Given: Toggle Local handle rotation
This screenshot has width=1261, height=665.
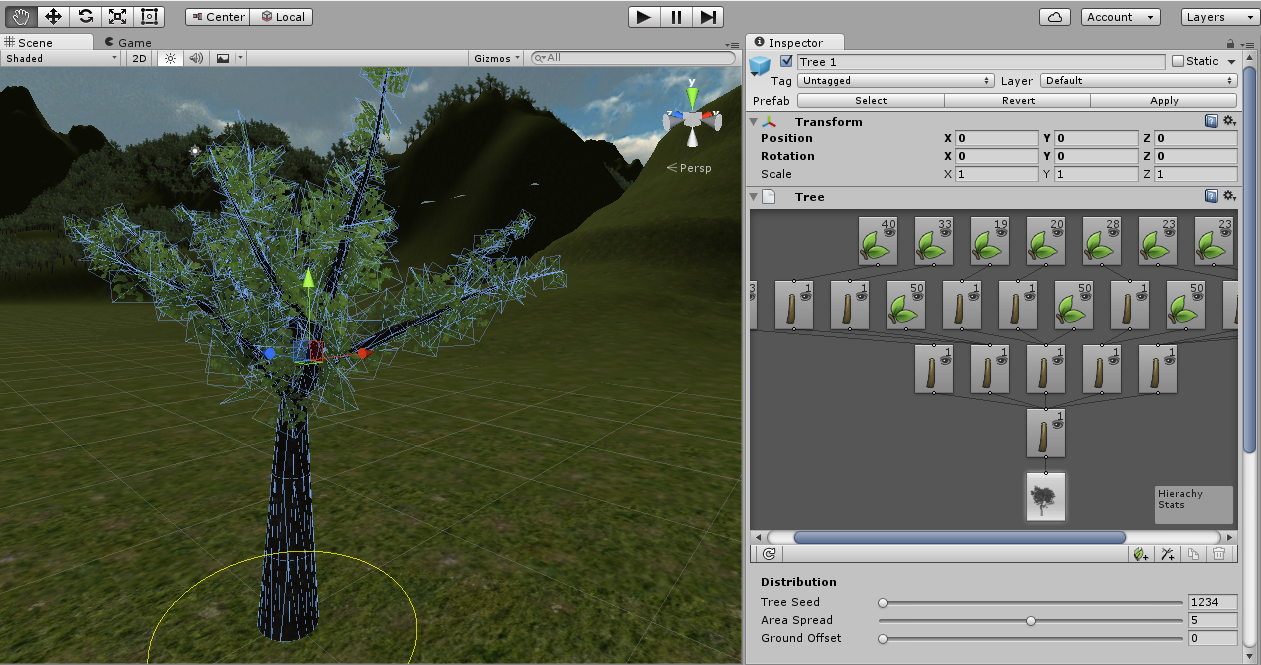Looking at the screenshot, I should tap(282, 17).
